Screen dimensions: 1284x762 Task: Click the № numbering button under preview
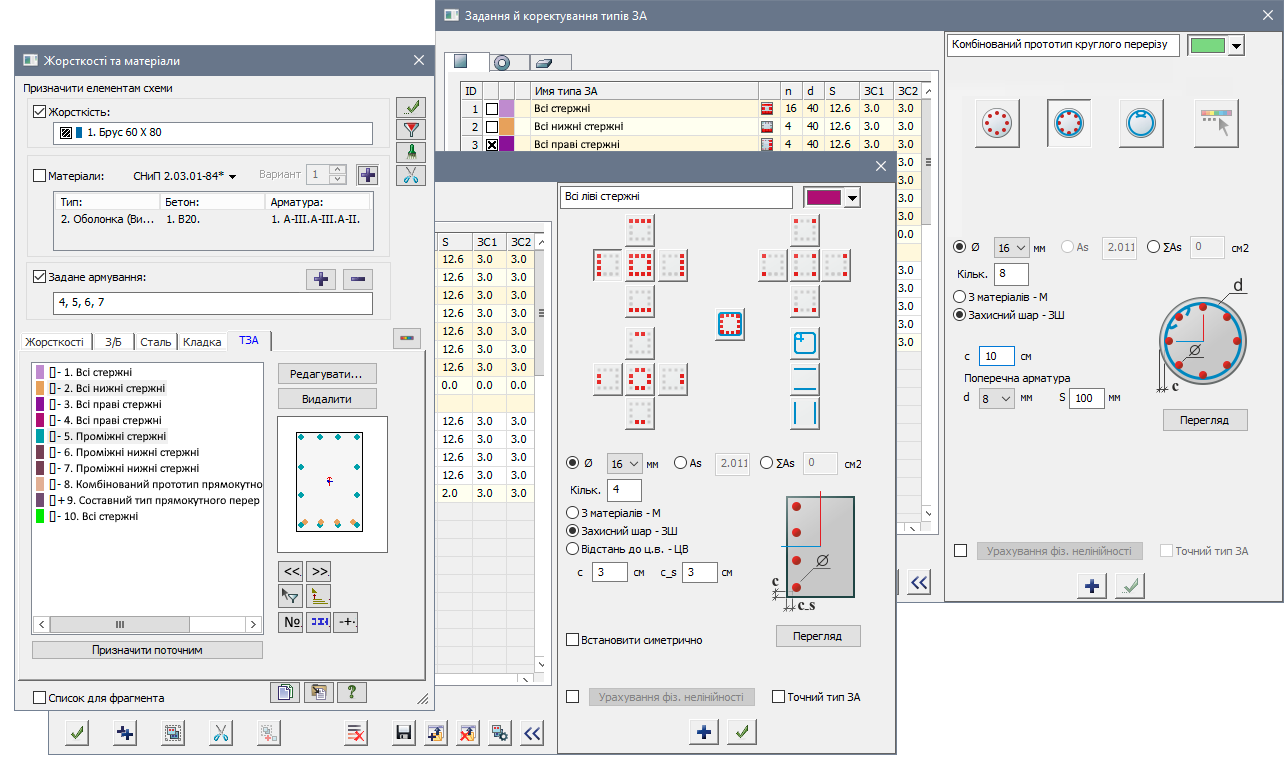coord(291,621)
